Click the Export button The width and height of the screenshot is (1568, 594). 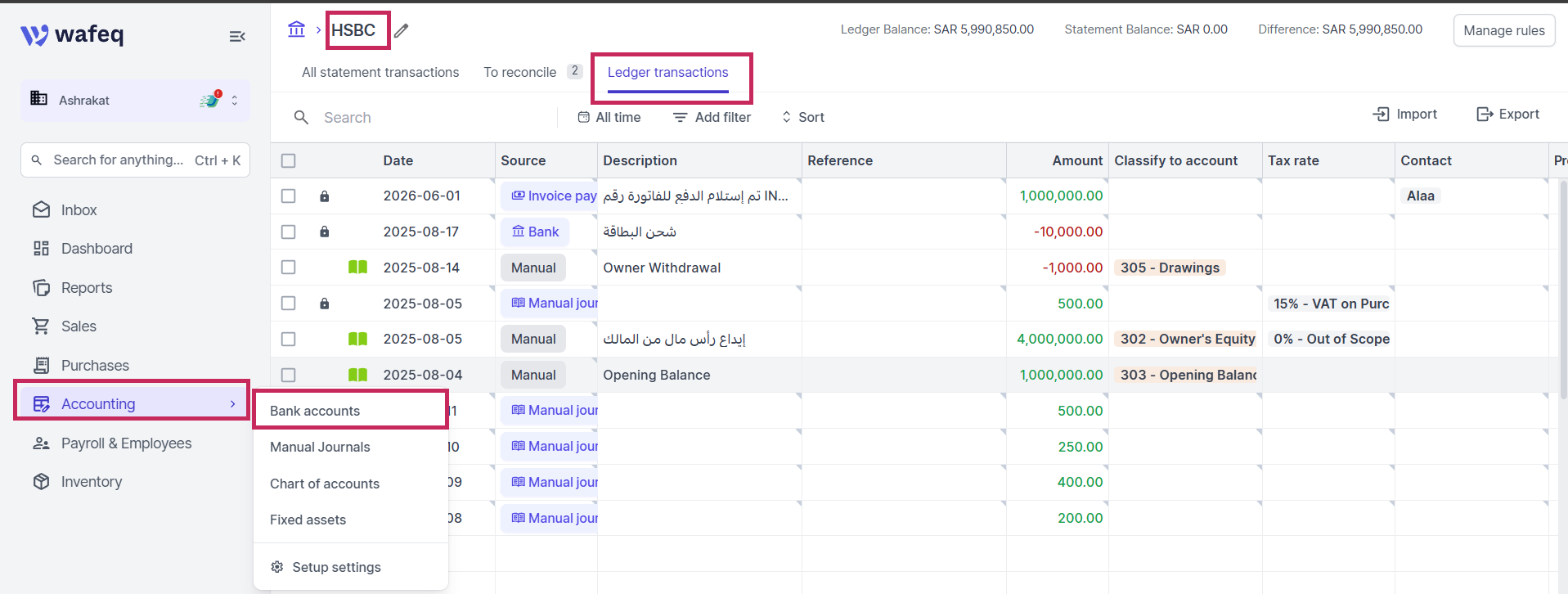[x=1507, y=115]
